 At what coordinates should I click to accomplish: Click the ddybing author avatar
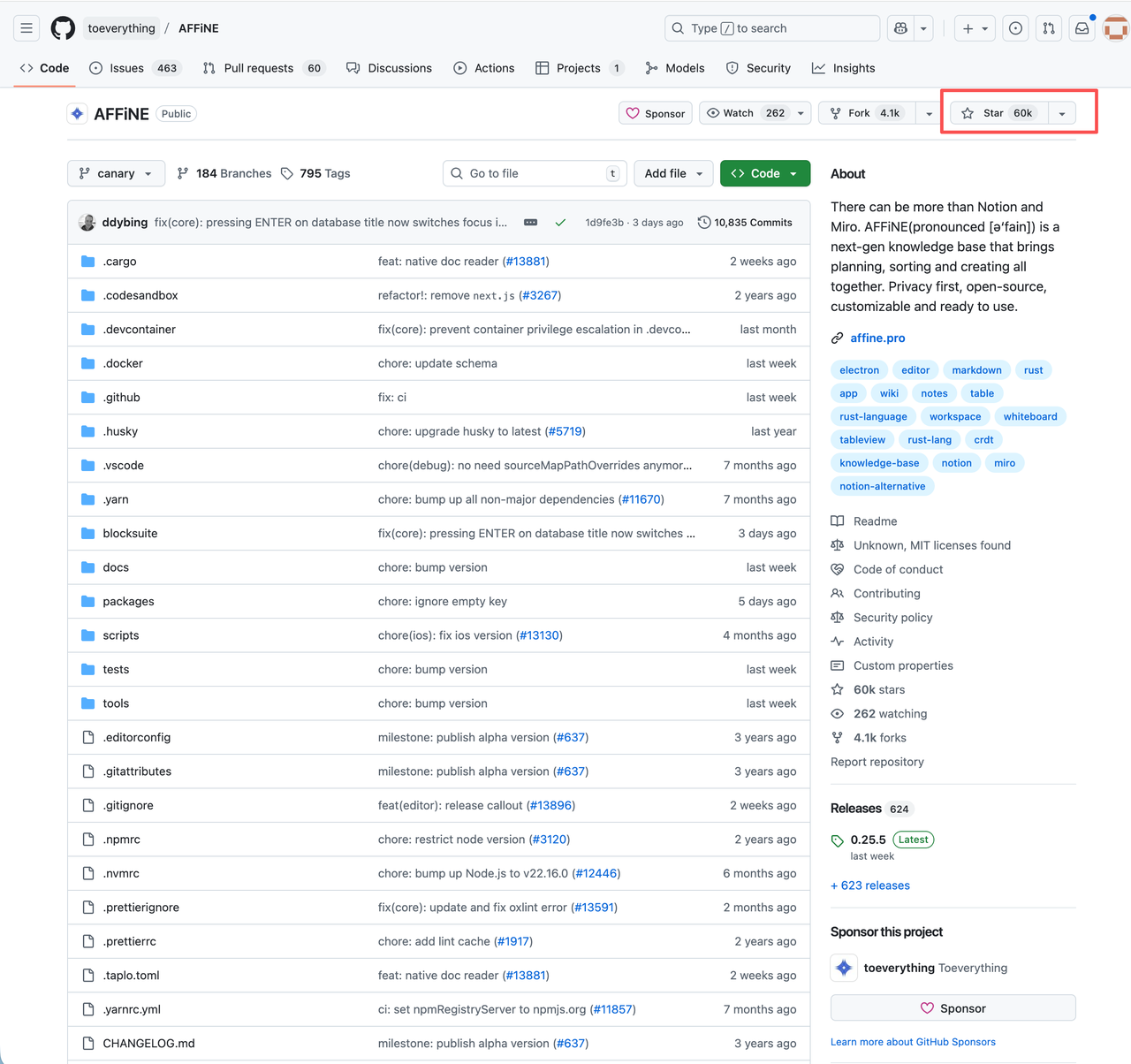87,223
